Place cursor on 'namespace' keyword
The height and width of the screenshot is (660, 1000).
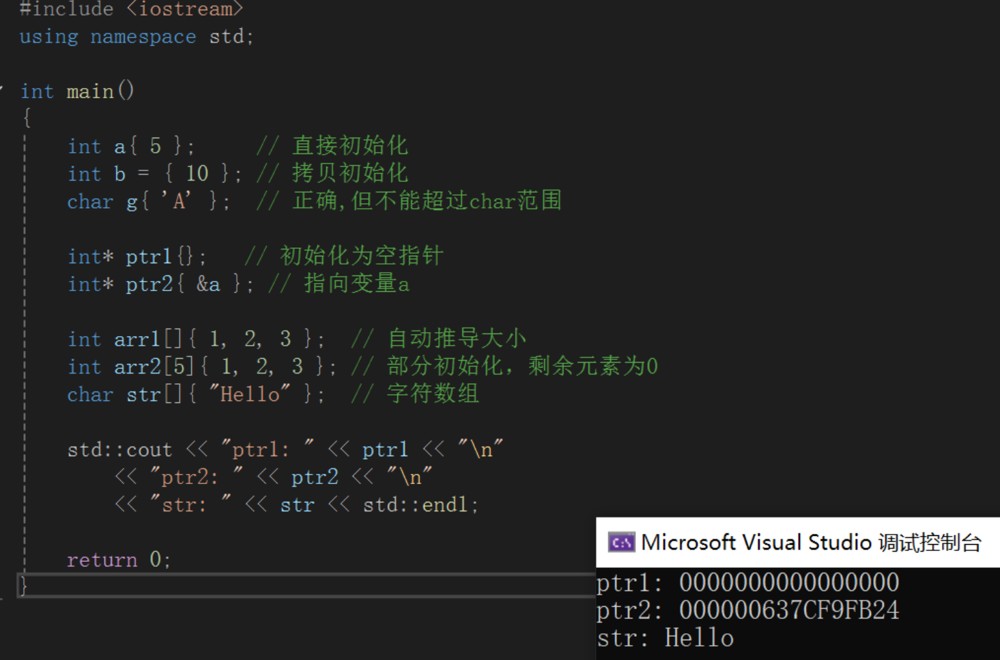coord(143,37)
